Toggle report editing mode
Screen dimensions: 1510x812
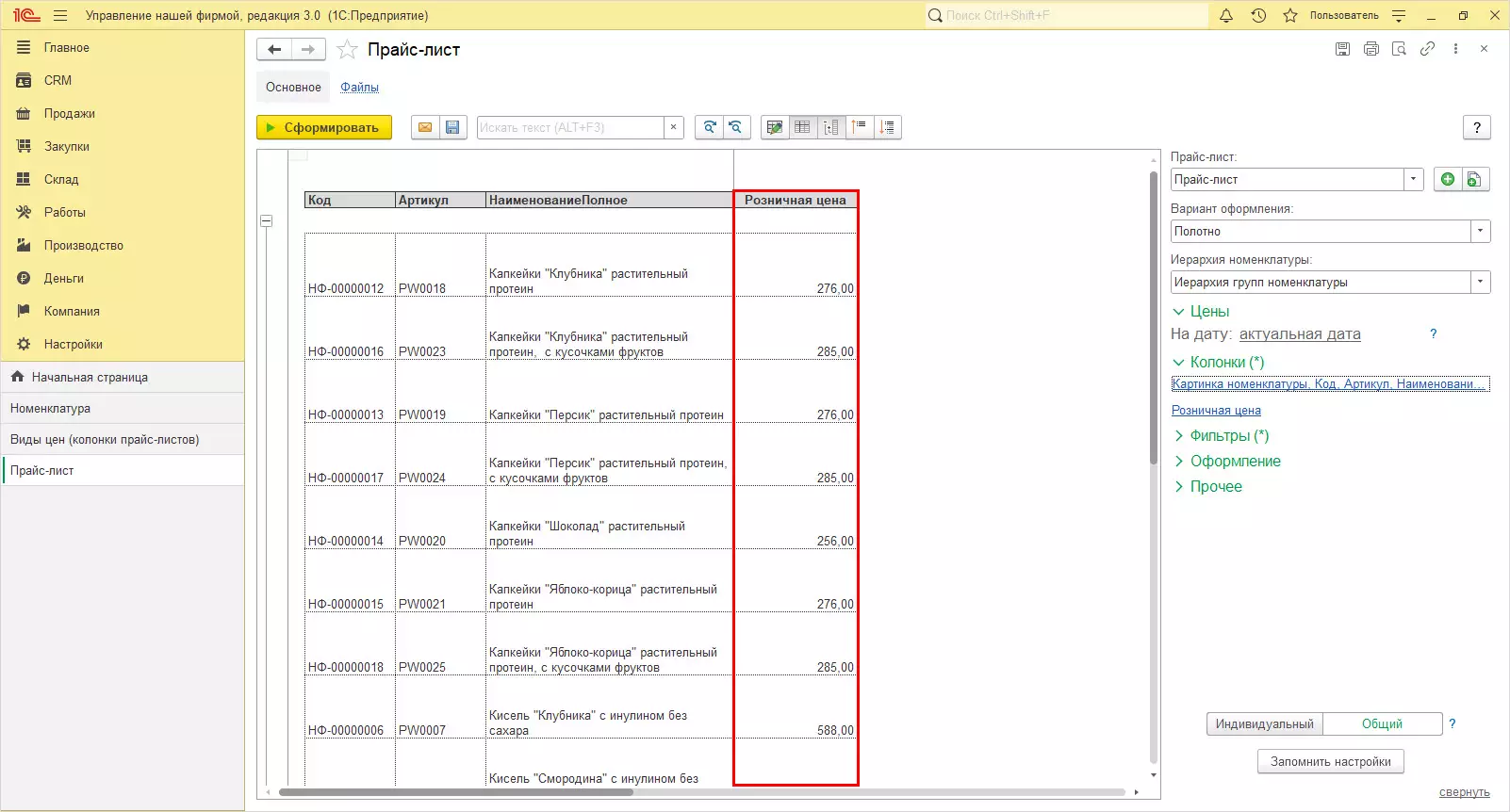click(775, 127)
